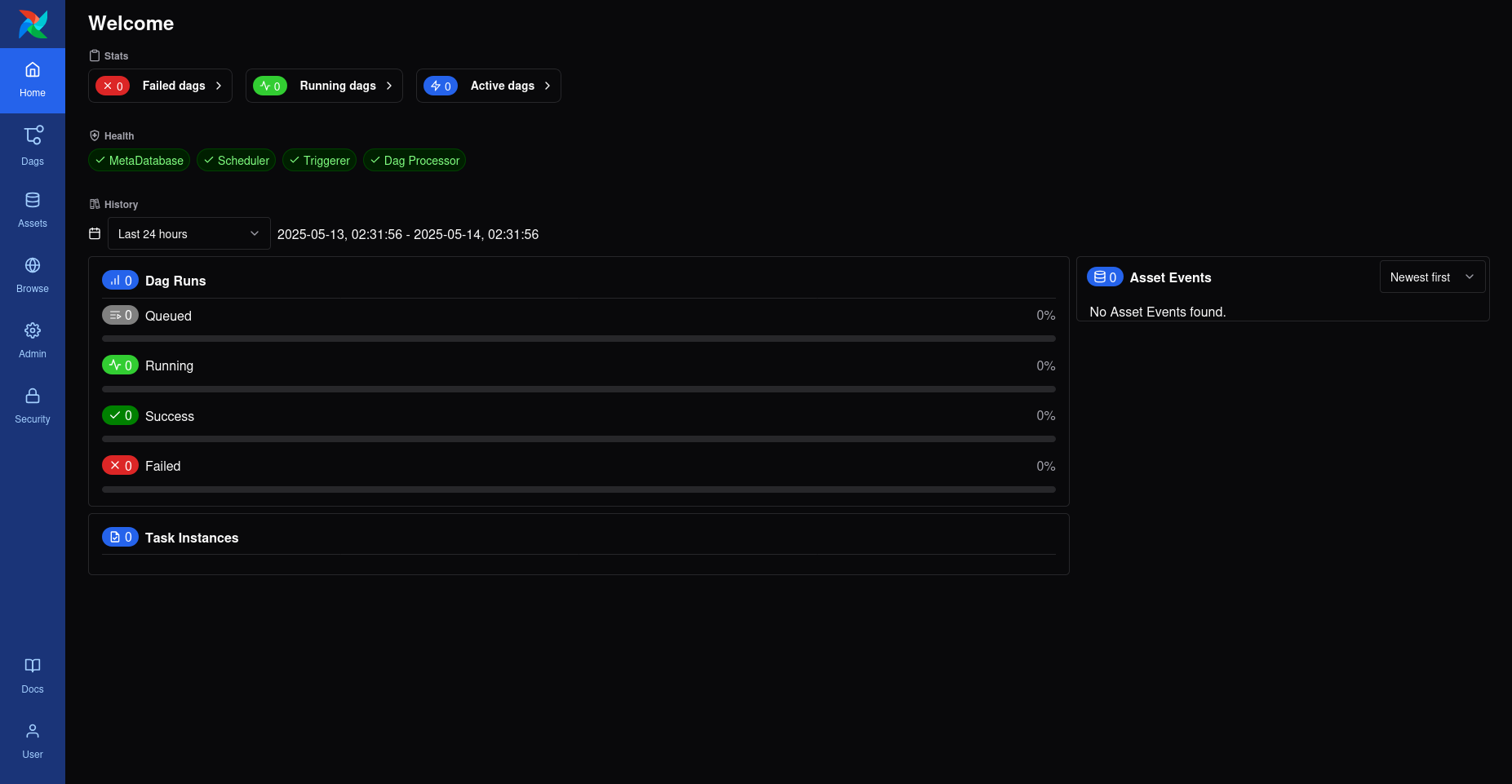1512x784 pixels.
Task: Click the Queued row label
Action: [168, 316]
